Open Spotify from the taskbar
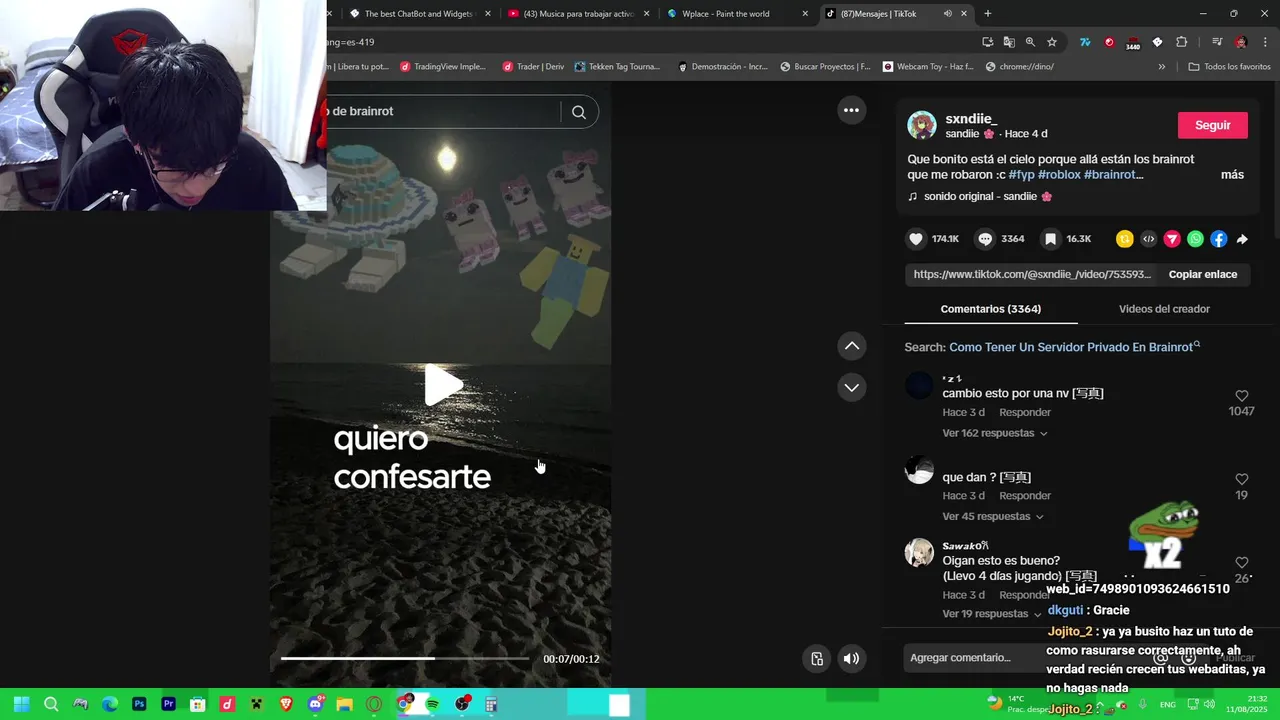The height and width of the screenshot is (720, 1280). [x=433, y=704]
